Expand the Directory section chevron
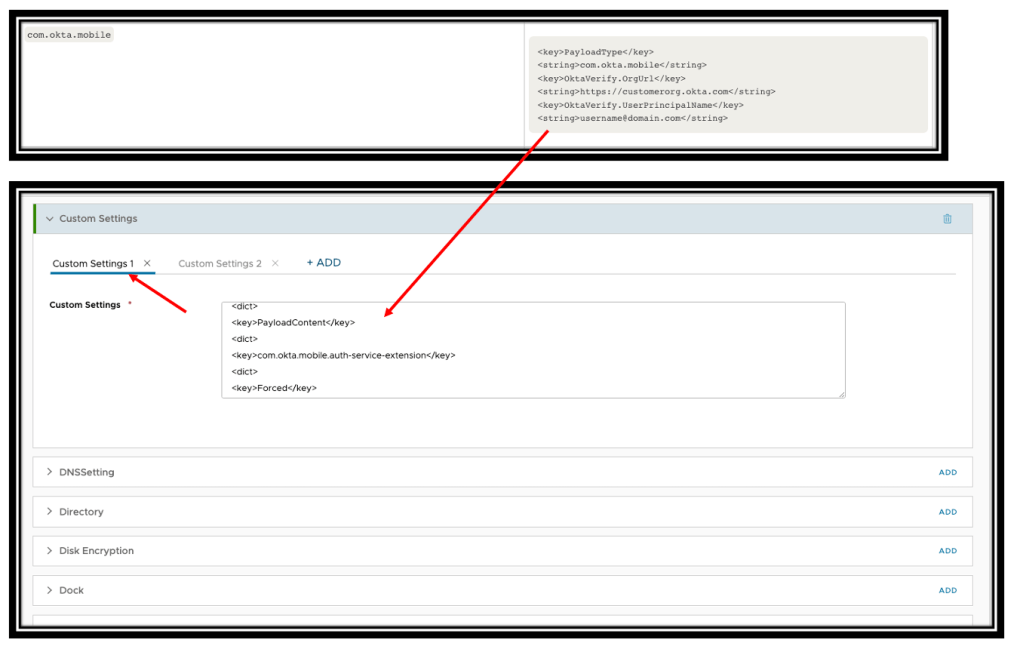The image size is (1023, 649). point(50,512)
